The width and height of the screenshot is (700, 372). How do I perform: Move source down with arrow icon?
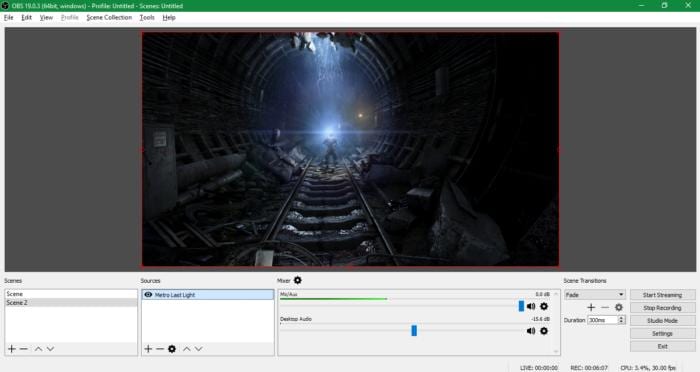tap(199, 349)
